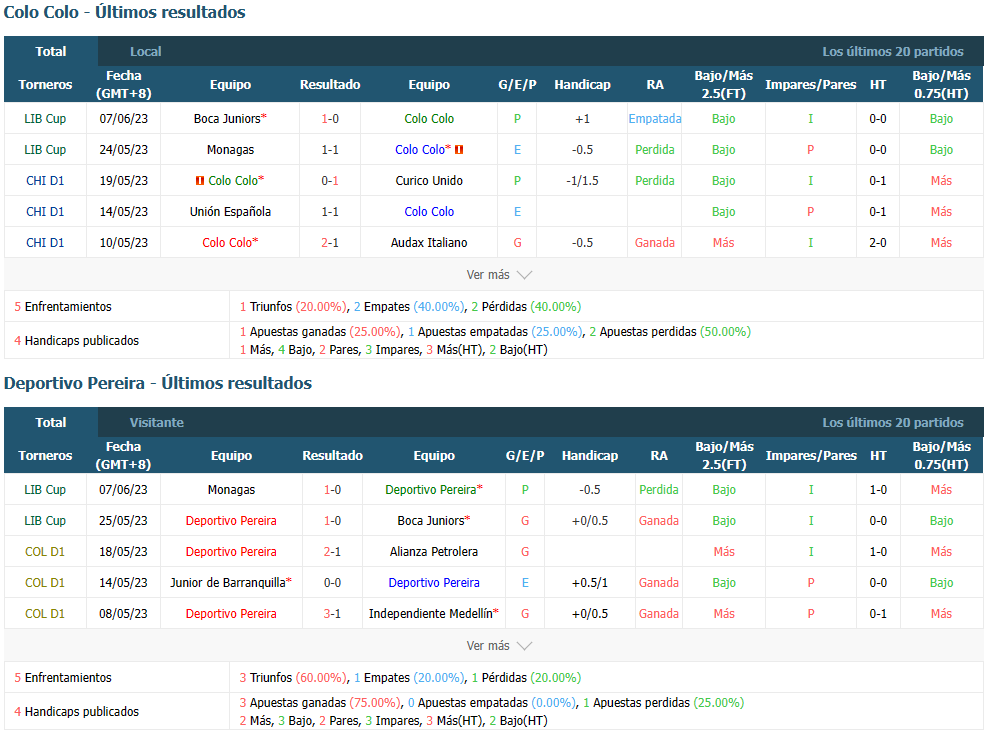Click Deportivo Pereira in the Alianza Petrolera row
Screen dimensions: 988x735
click(x=231, y=552)
